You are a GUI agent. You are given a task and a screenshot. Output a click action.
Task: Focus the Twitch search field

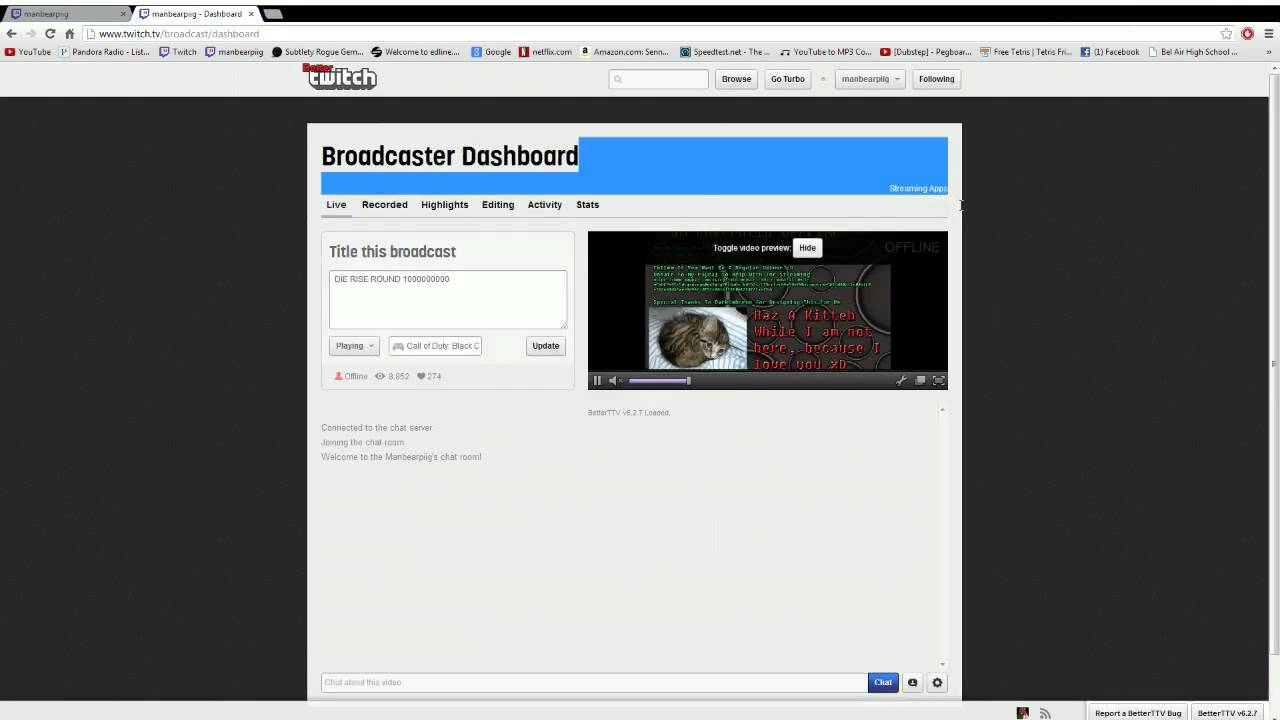pyautogui.click(x=658, y=79)
